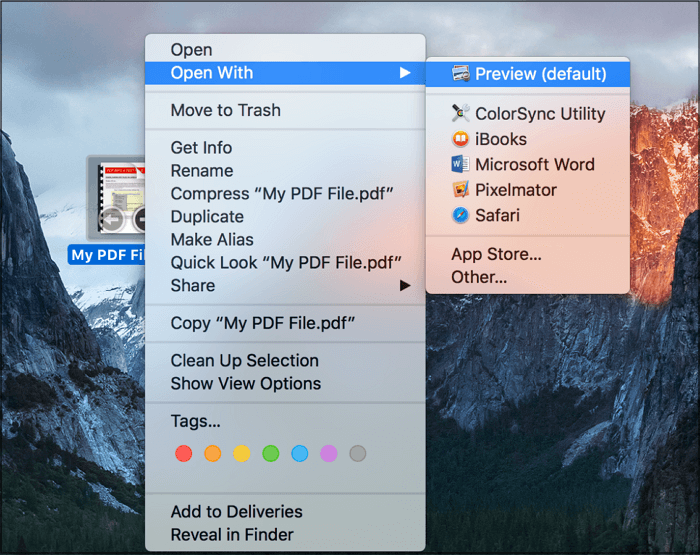Choose Rename in the context menu

[285, 171]
